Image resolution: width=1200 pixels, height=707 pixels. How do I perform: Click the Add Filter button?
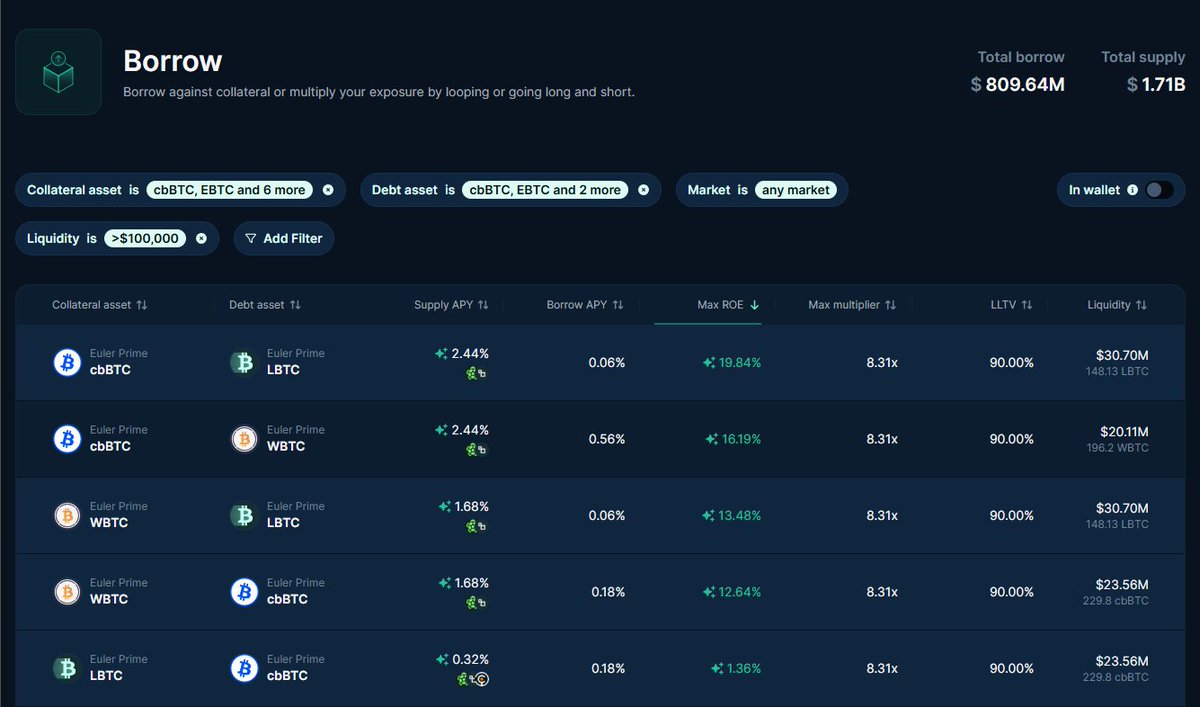[284, 238]
